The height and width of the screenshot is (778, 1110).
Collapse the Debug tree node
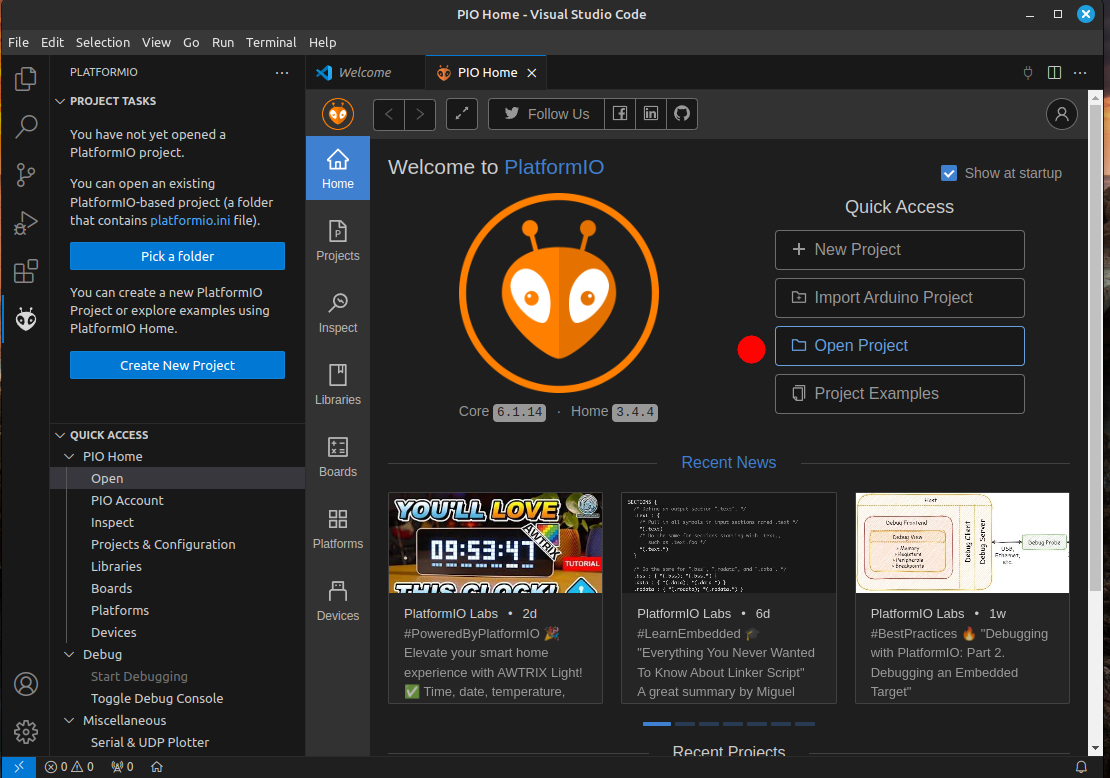pyautogui.click(x=69, y=654)
